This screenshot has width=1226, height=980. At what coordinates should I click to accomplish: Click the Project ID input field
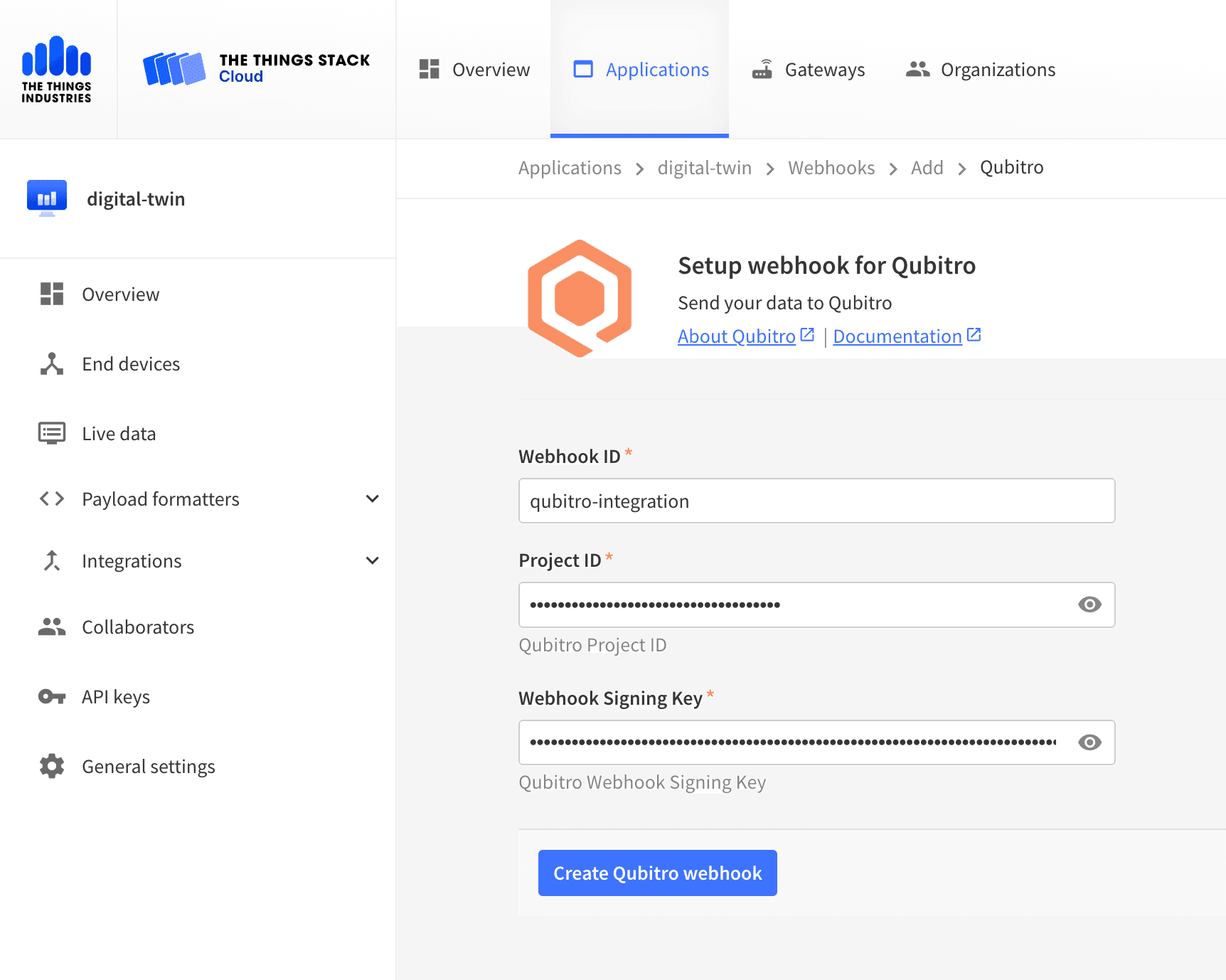pyautogui.click(x=816, y=604)
